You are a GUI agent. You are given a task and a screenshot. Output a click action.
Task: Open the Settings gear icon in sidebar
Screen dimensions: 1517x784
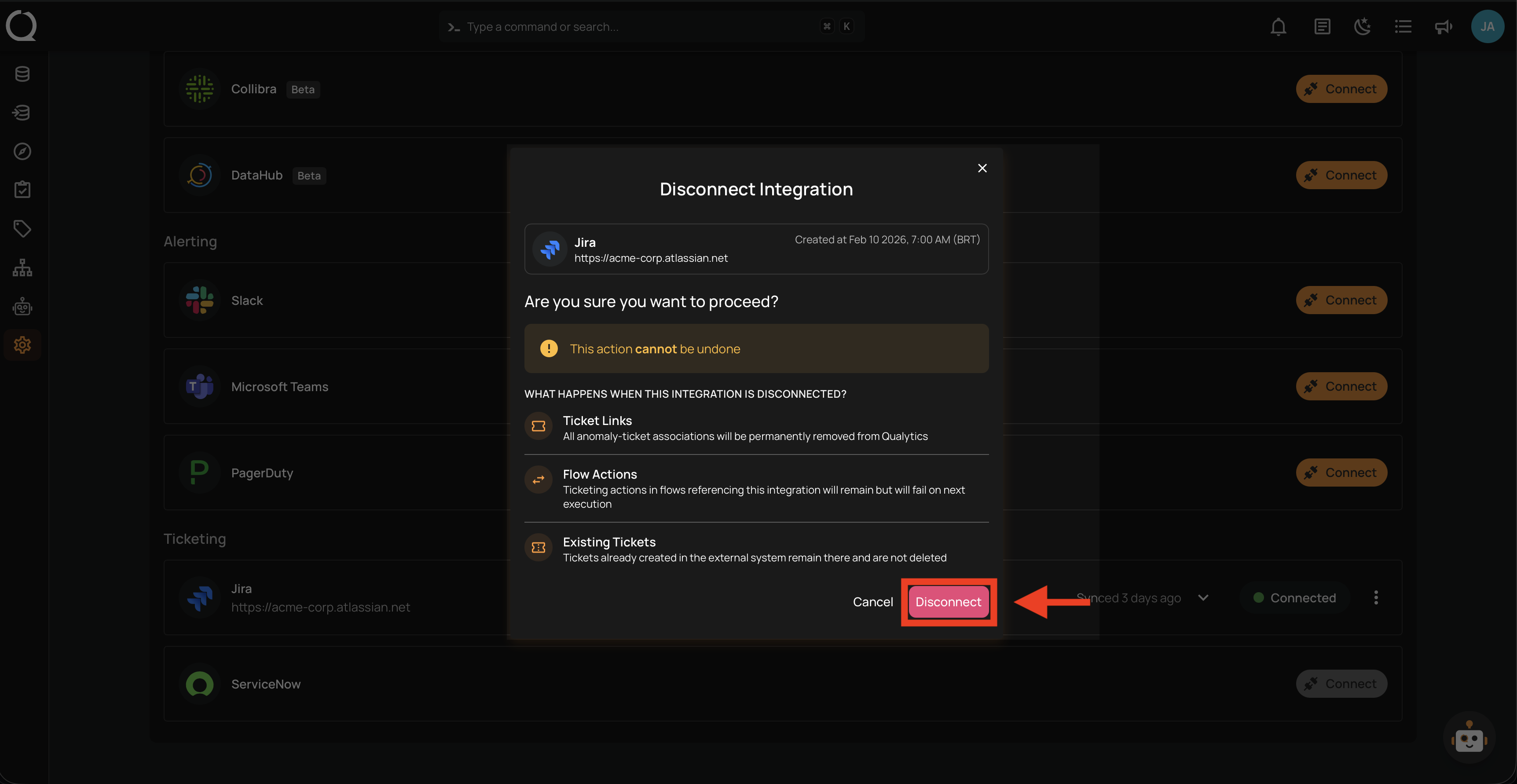[x=22, y=345]
